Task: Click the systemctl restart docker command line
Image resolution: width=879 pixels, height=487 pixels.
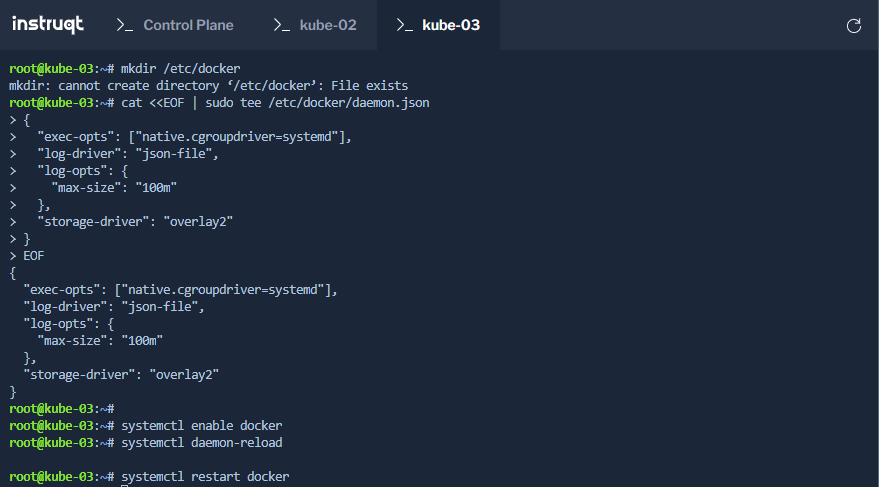Action: [x=149, y=476]
